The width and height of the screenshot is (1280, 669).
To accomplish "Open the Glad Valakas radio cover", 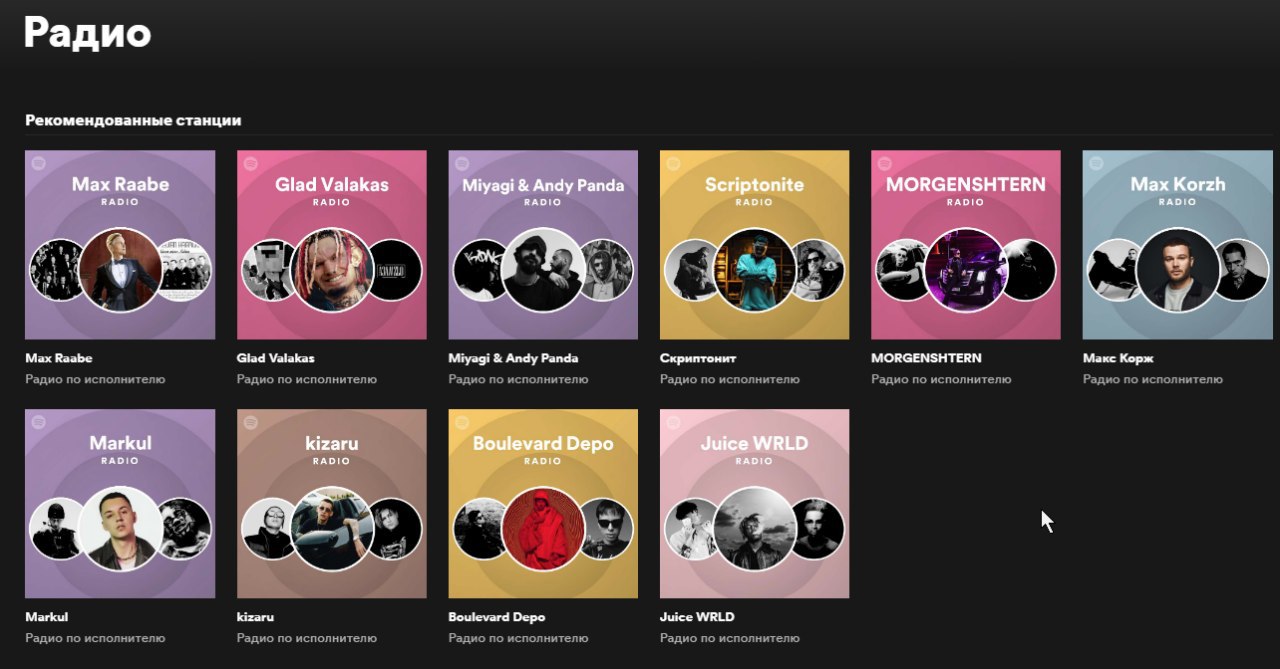I will (x=332, y=245).
